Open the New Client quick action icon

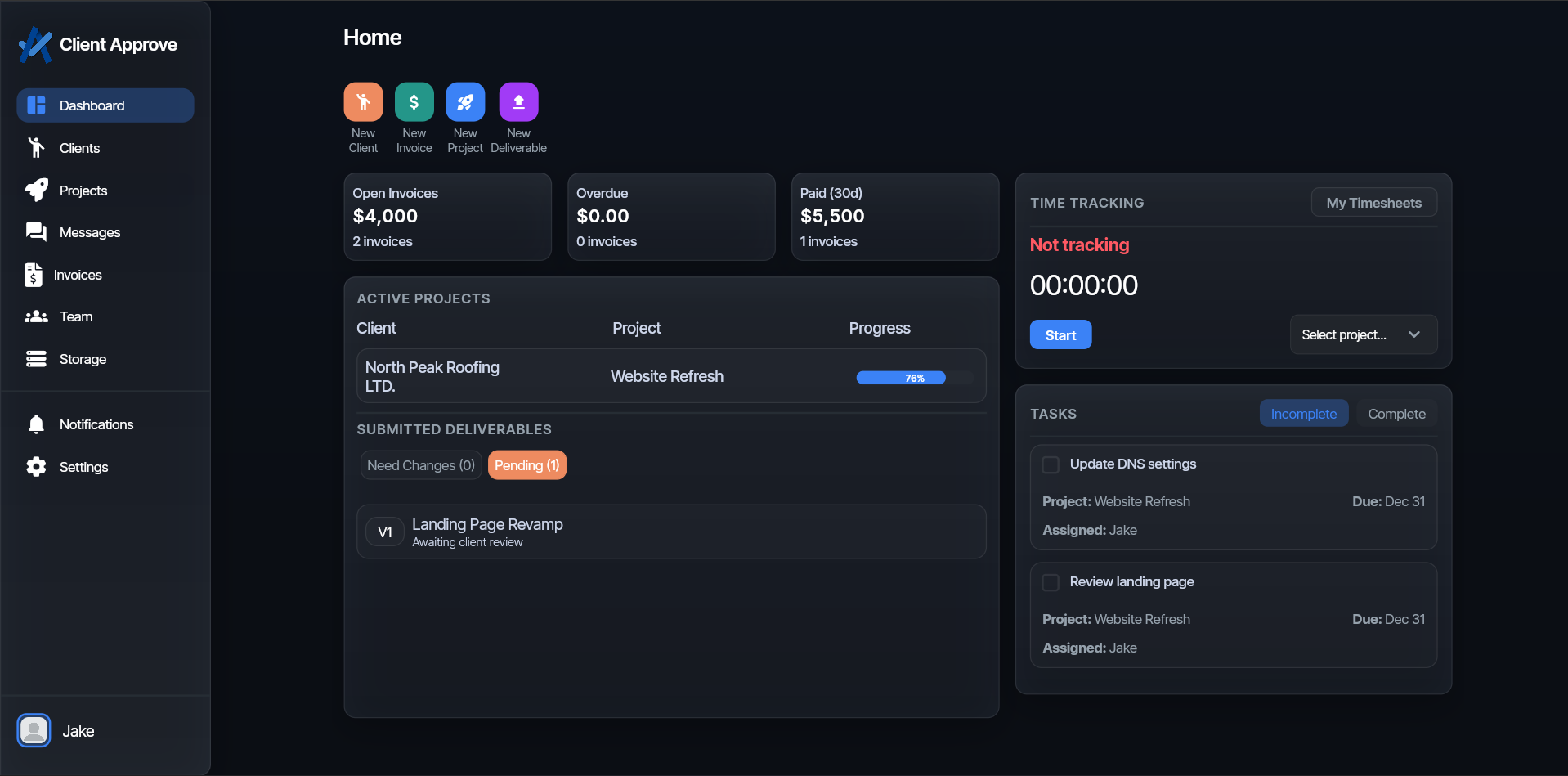point(362,101)
